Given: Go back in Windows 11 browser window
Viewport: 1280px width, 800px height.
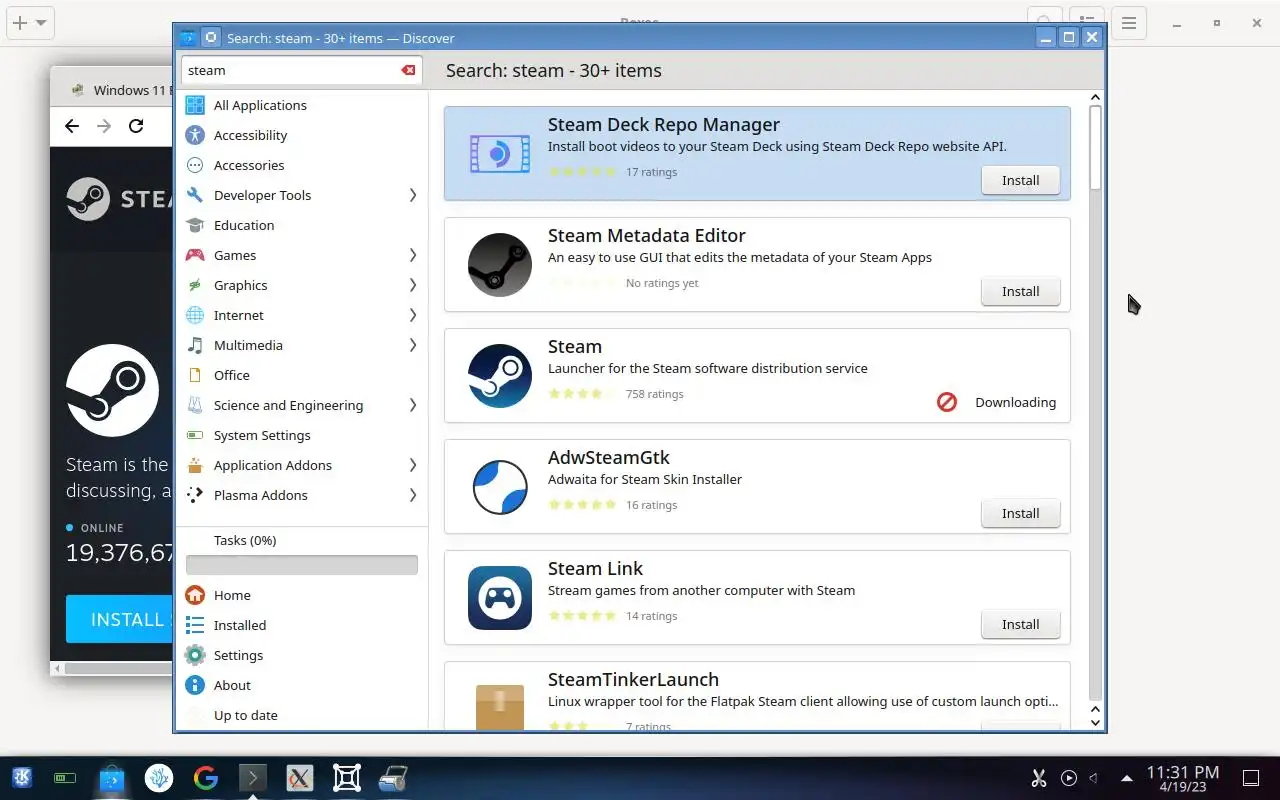Looking at the screenshot, I should (x=71, y=125).
